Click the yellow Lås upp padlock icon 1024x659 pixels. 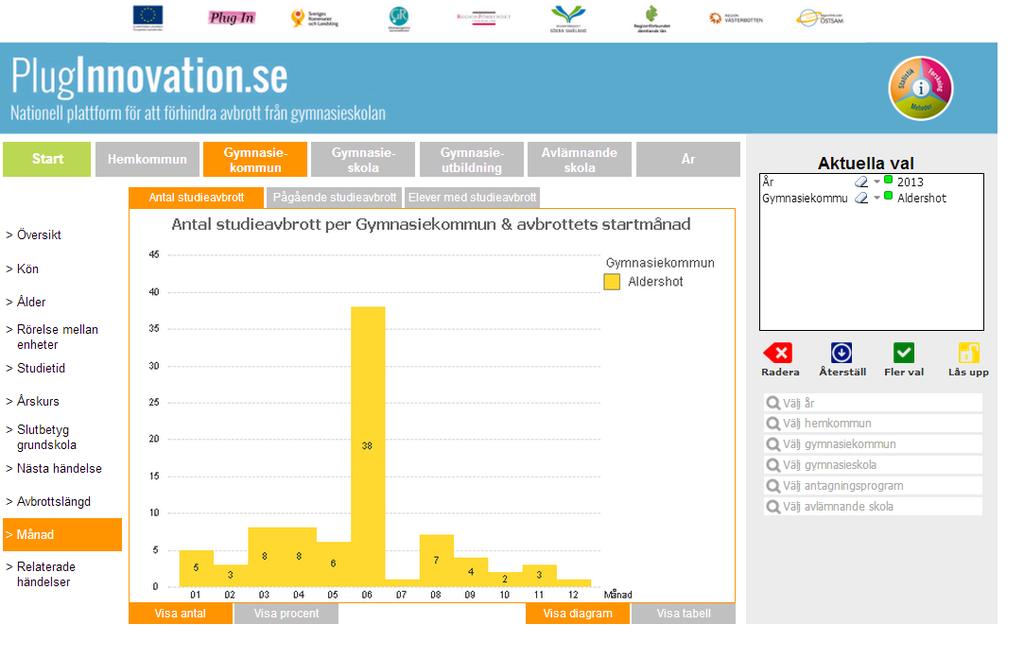pos(968,353)
